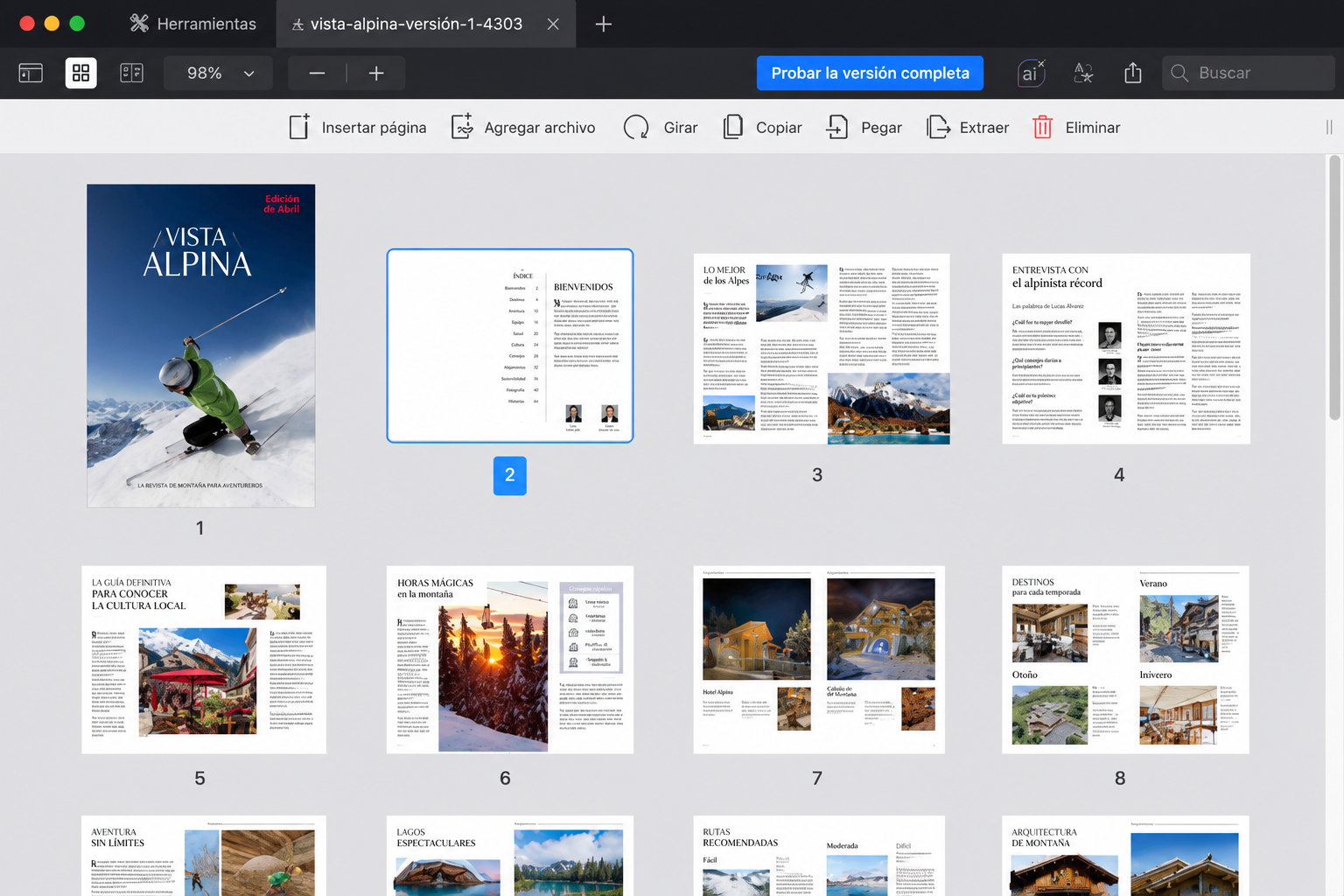Viewport: 1344px width, 896px height.
Task: Open the translate tool icon
Action: coord(1083,73)
